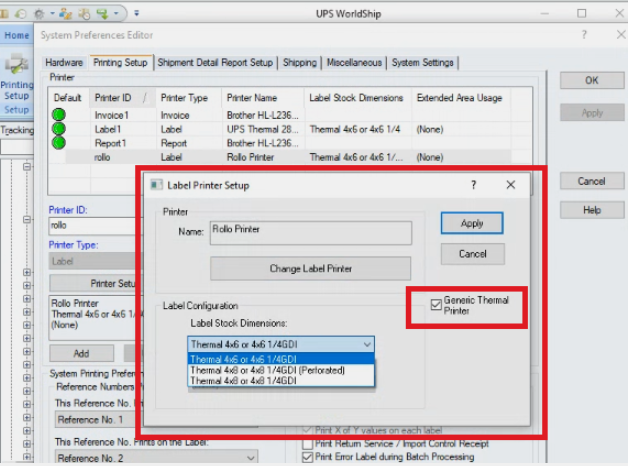Viewport: 628px width, 466px height.
Task: Click the Printer ID field containing rollo
Action: (93, 225)
